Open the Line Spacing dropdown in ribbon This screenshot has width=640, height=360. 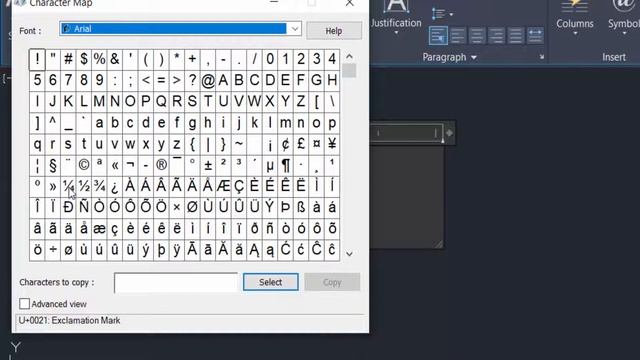442,14
